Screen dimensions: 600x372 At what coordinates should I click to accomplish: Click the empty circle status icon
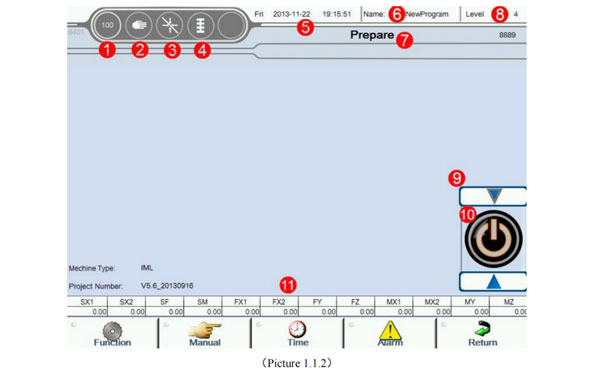click(231, 25)
